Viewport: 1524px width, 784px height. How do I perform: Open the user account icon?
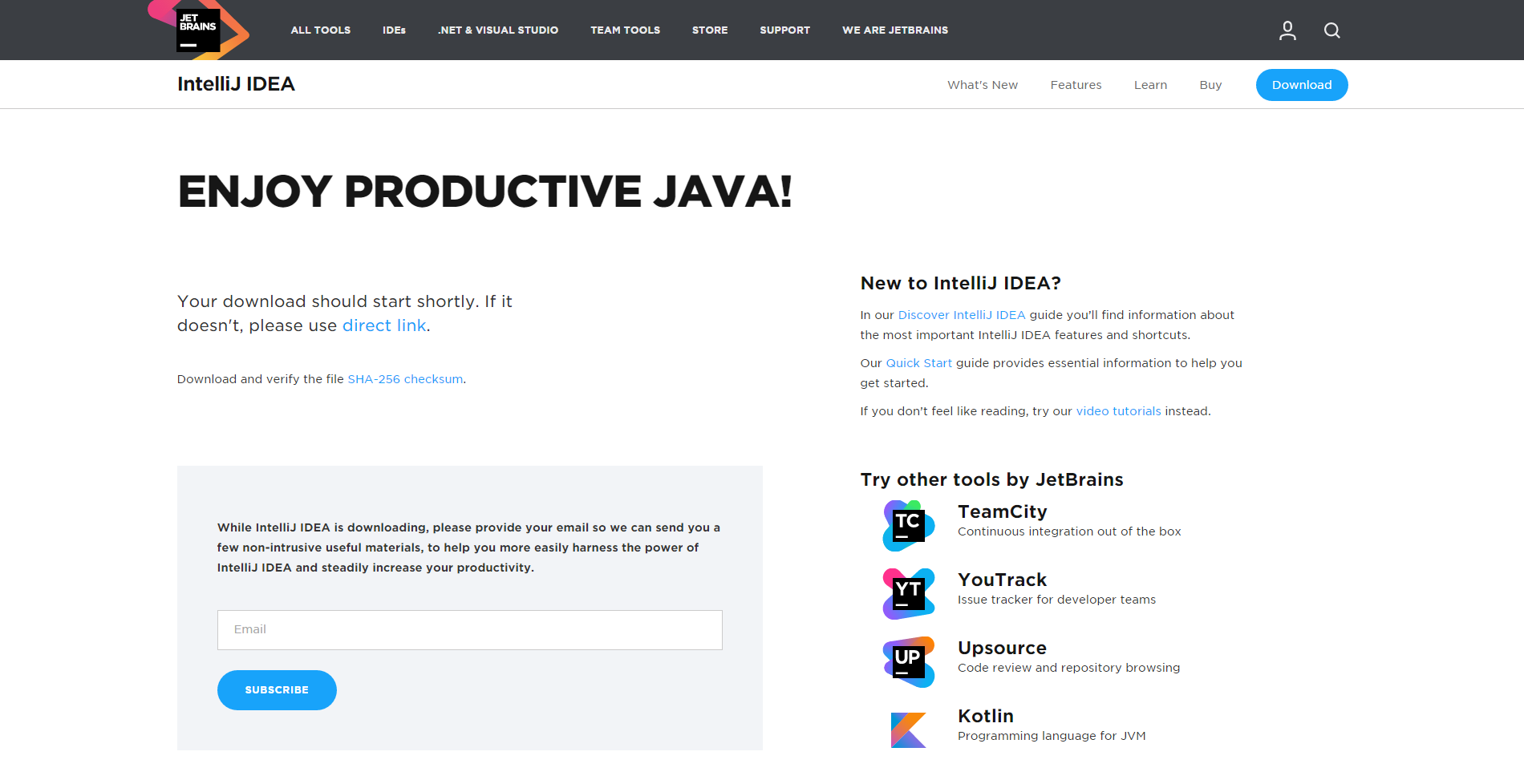(x=1287, y=30)
